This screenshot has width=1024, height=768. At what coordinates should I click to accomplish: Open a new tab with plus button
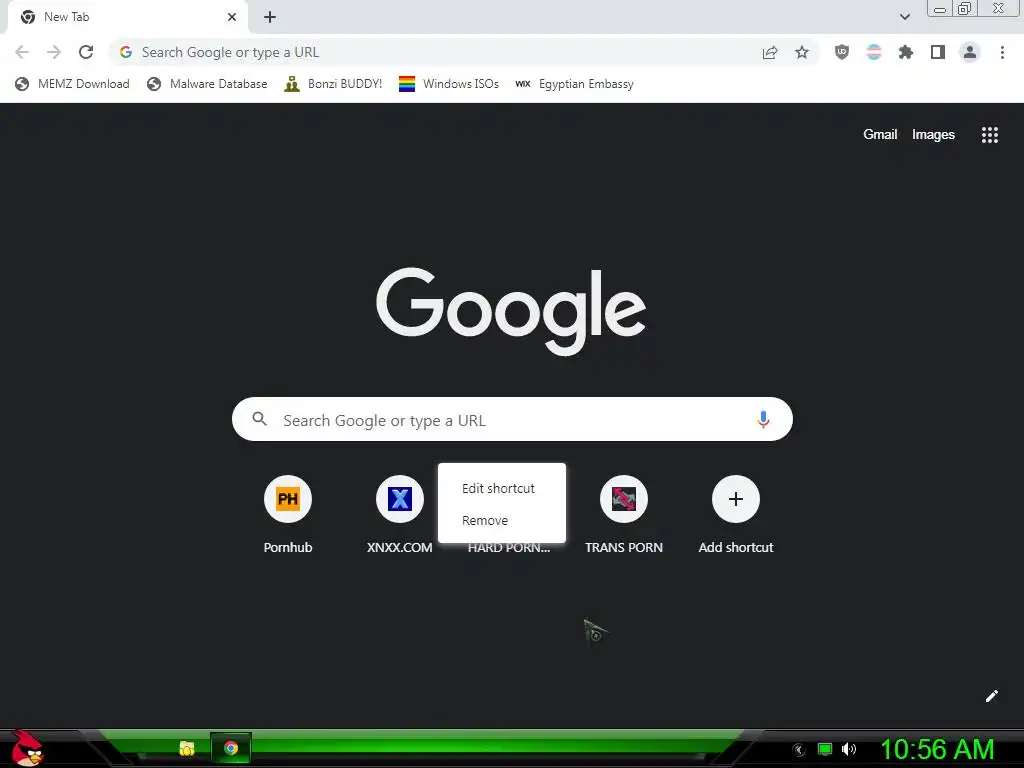pos(270,17)
